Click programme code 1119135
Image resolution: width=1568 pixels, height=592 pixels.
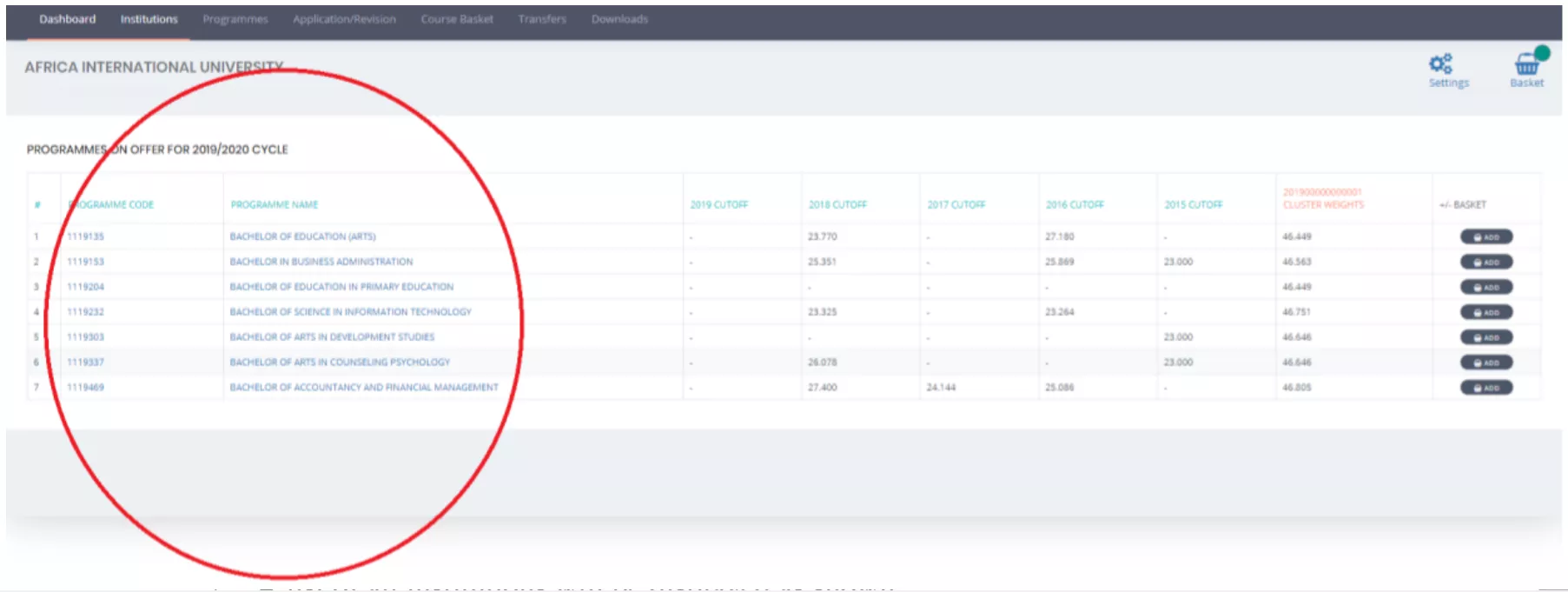coord(86,236)
